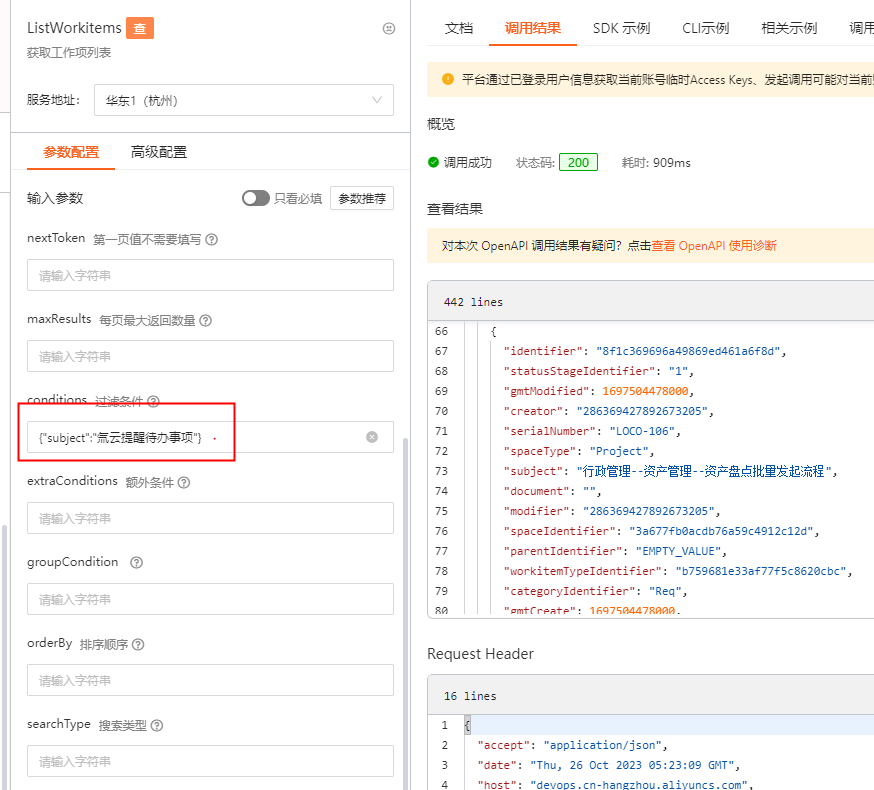Click the green success check icon
The width and height of the screenshot is (874, 790).
pos(433,162)
